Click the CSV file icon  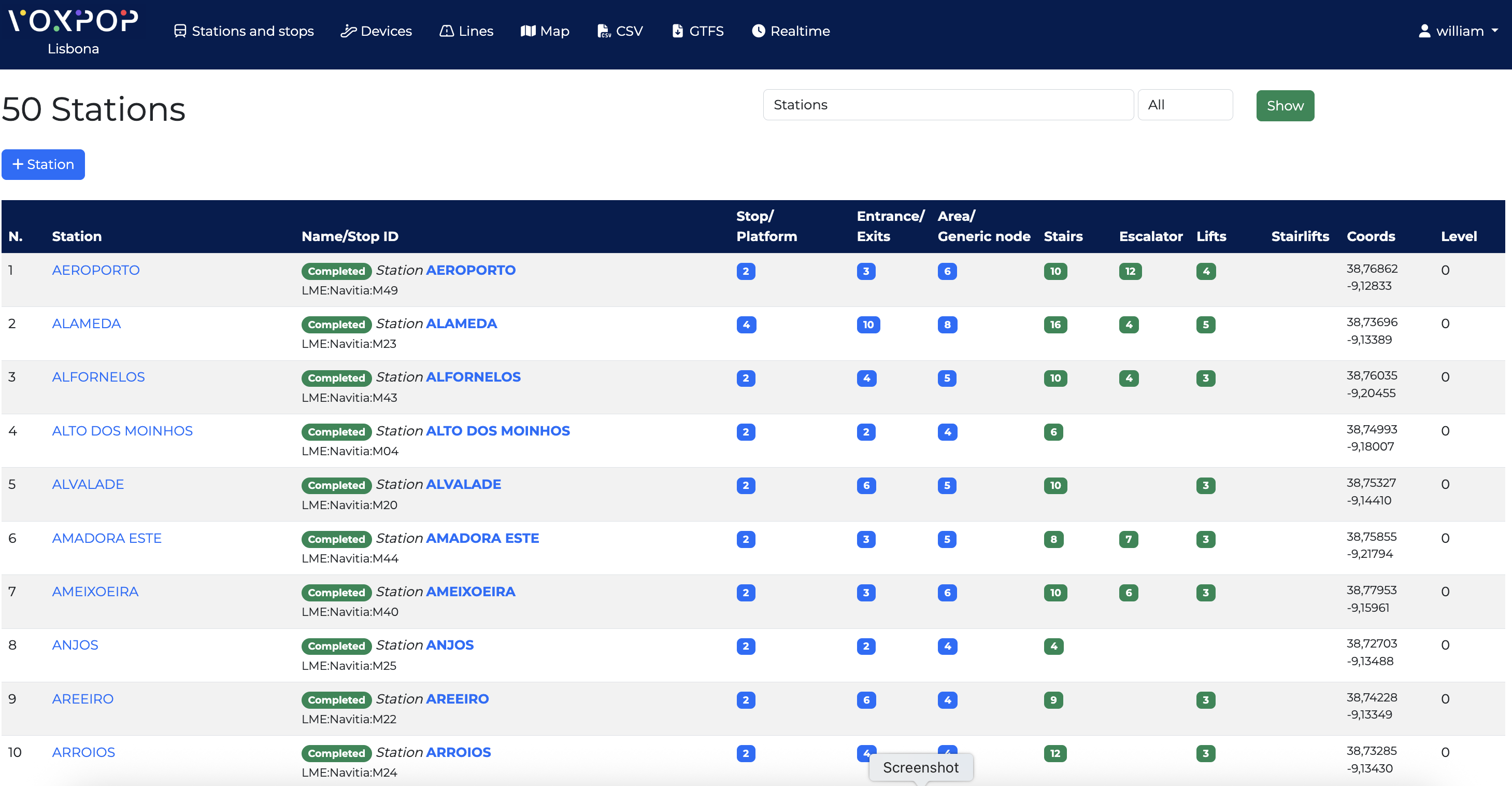click(x=603, y=31)
